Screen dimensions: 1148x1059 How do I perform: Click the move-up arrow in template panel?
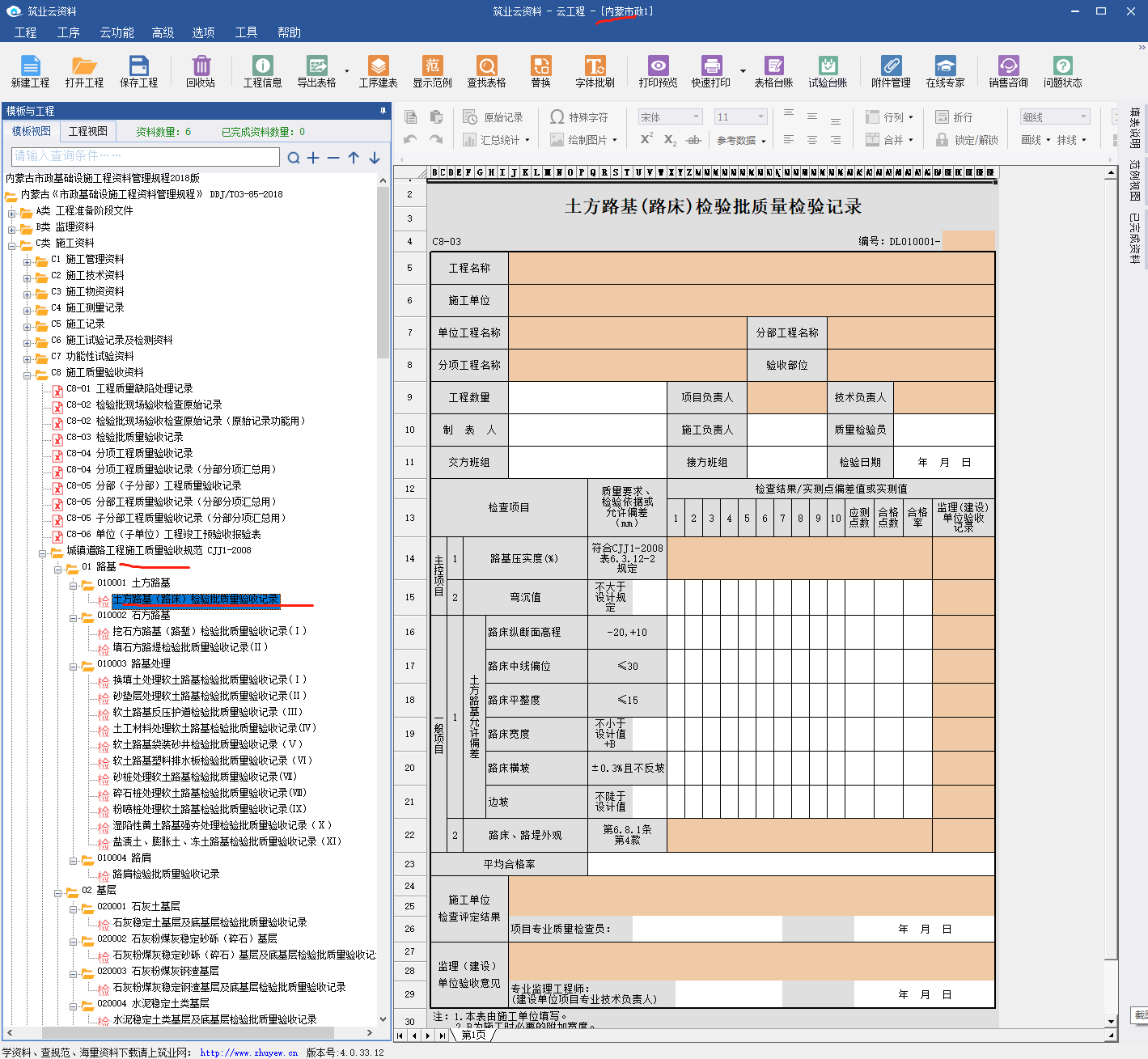click(354, 158)
